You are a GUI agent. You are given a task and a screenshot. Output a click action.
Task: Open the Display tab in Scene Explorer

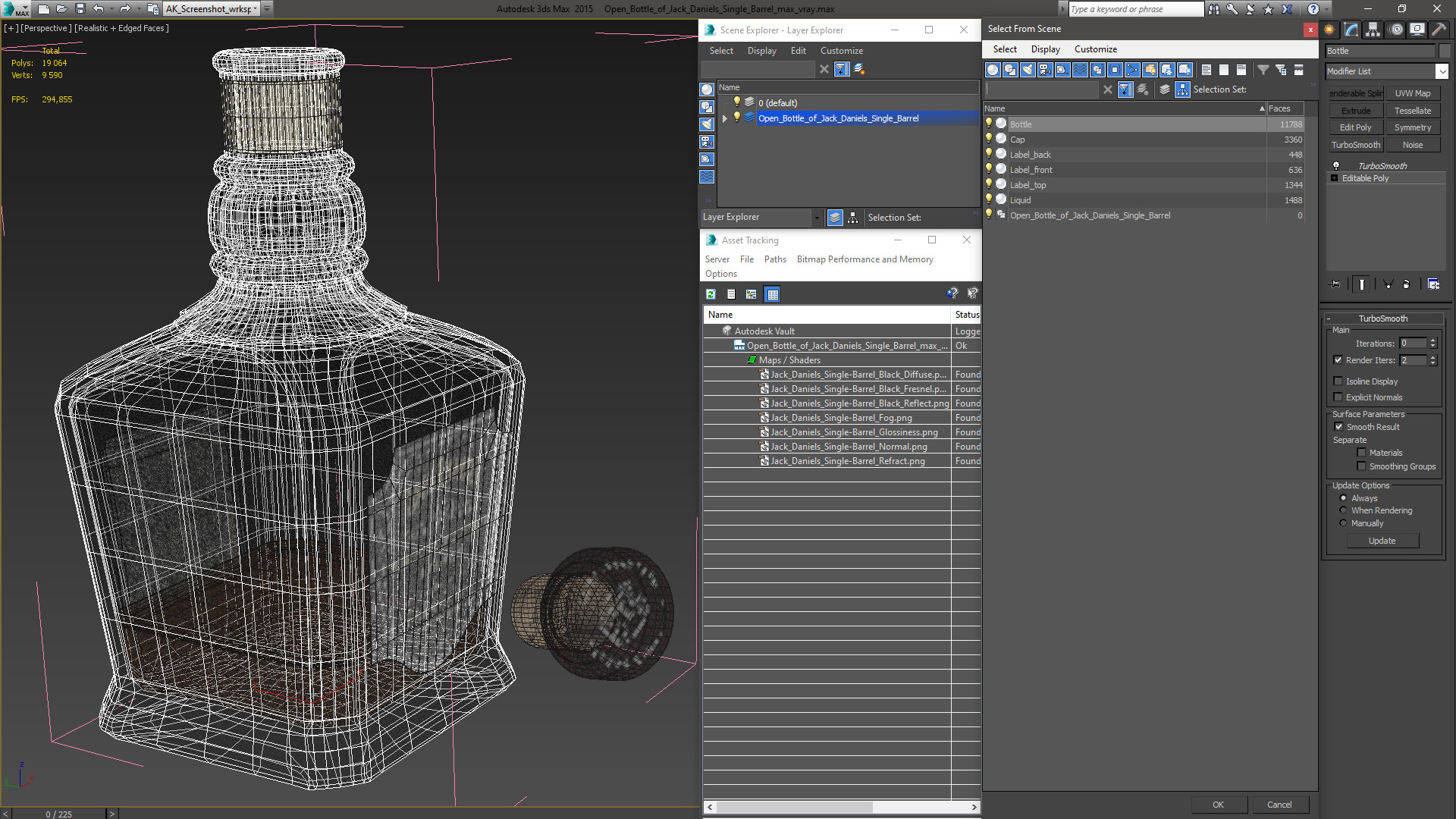(x=762, y=50)
